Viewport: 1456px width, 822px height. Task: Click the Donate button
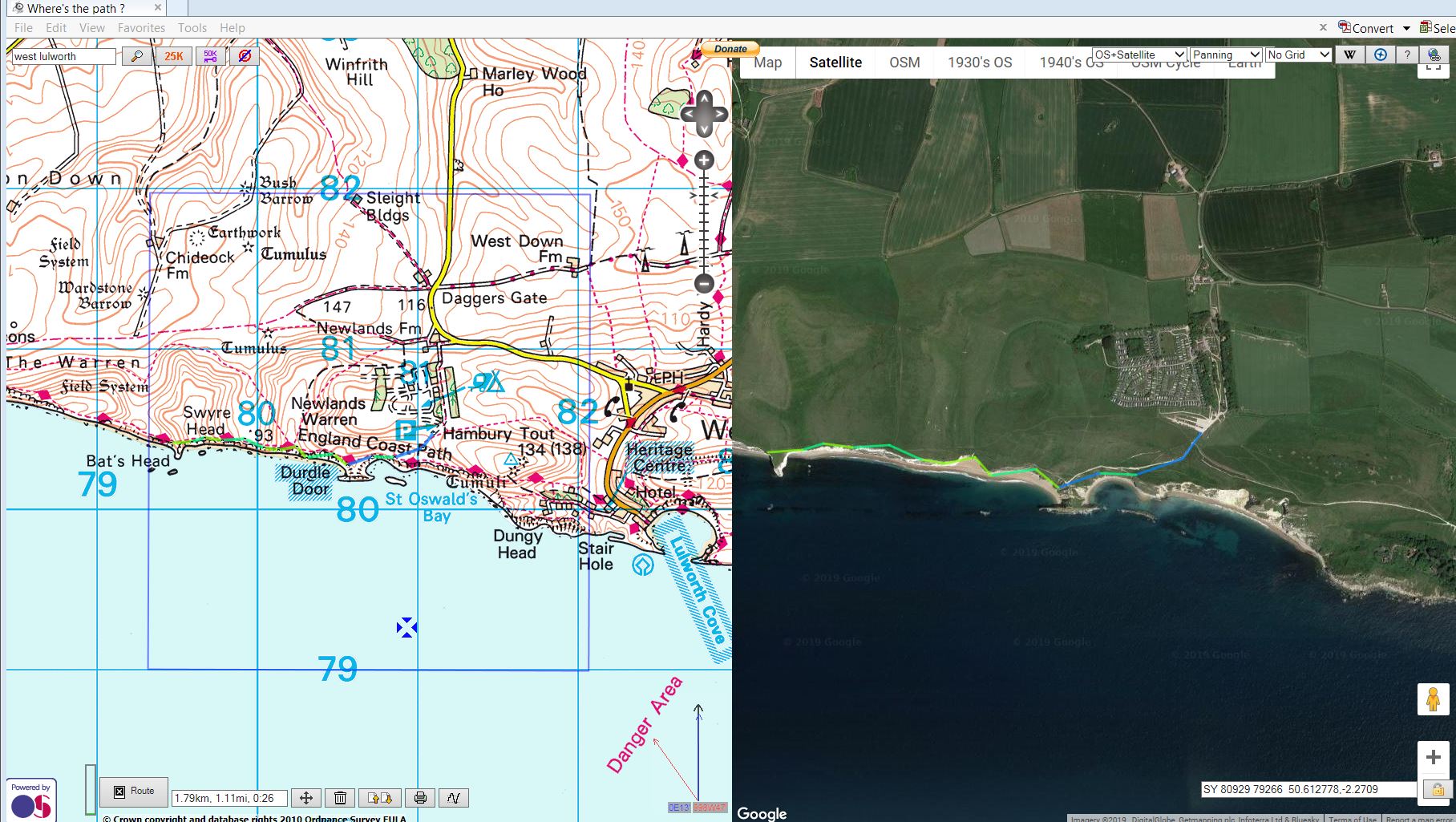click(x=730, y=49)
